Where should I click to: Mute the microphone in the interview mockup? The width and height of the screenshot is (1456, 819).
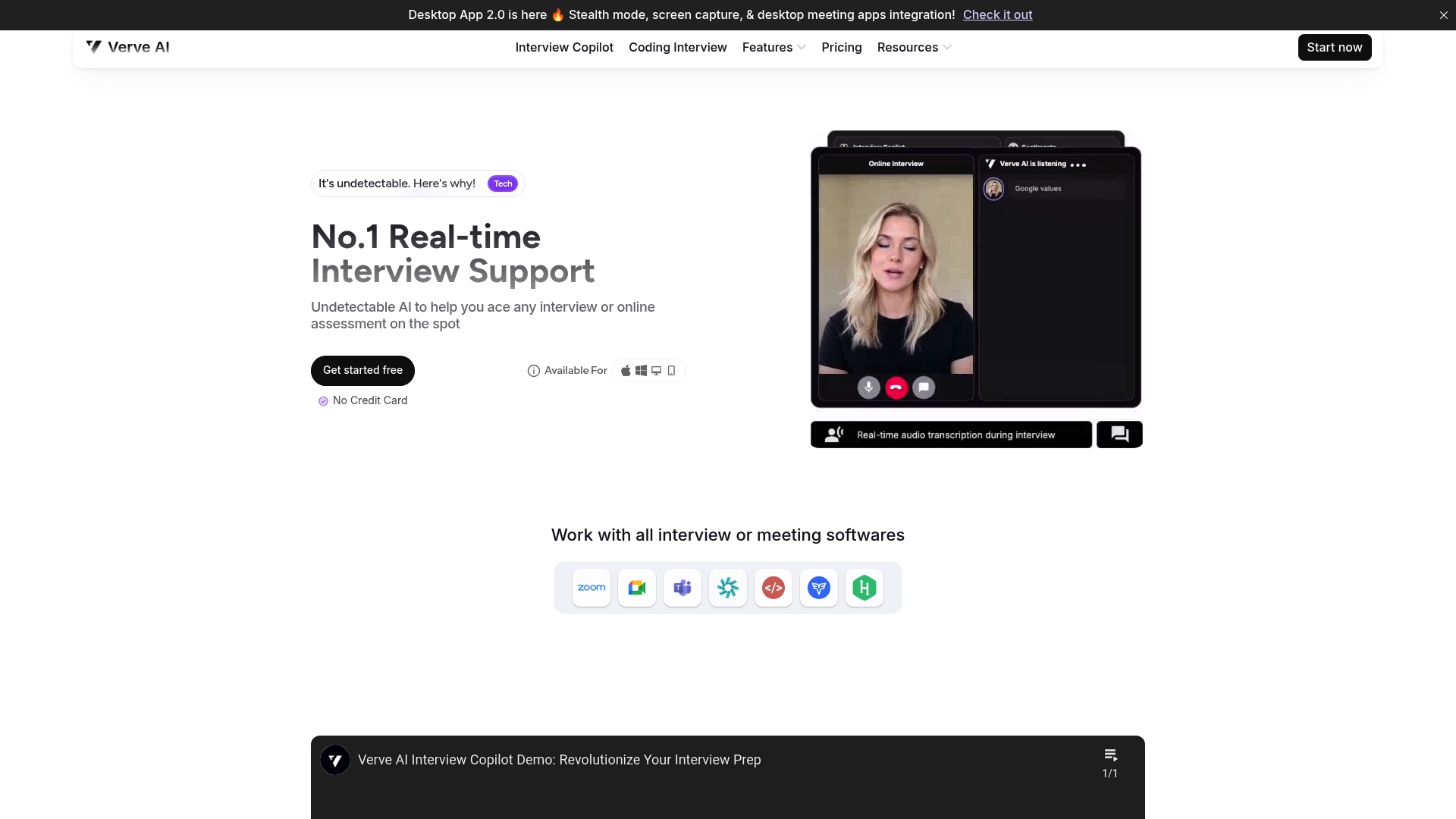coord(868,387)
